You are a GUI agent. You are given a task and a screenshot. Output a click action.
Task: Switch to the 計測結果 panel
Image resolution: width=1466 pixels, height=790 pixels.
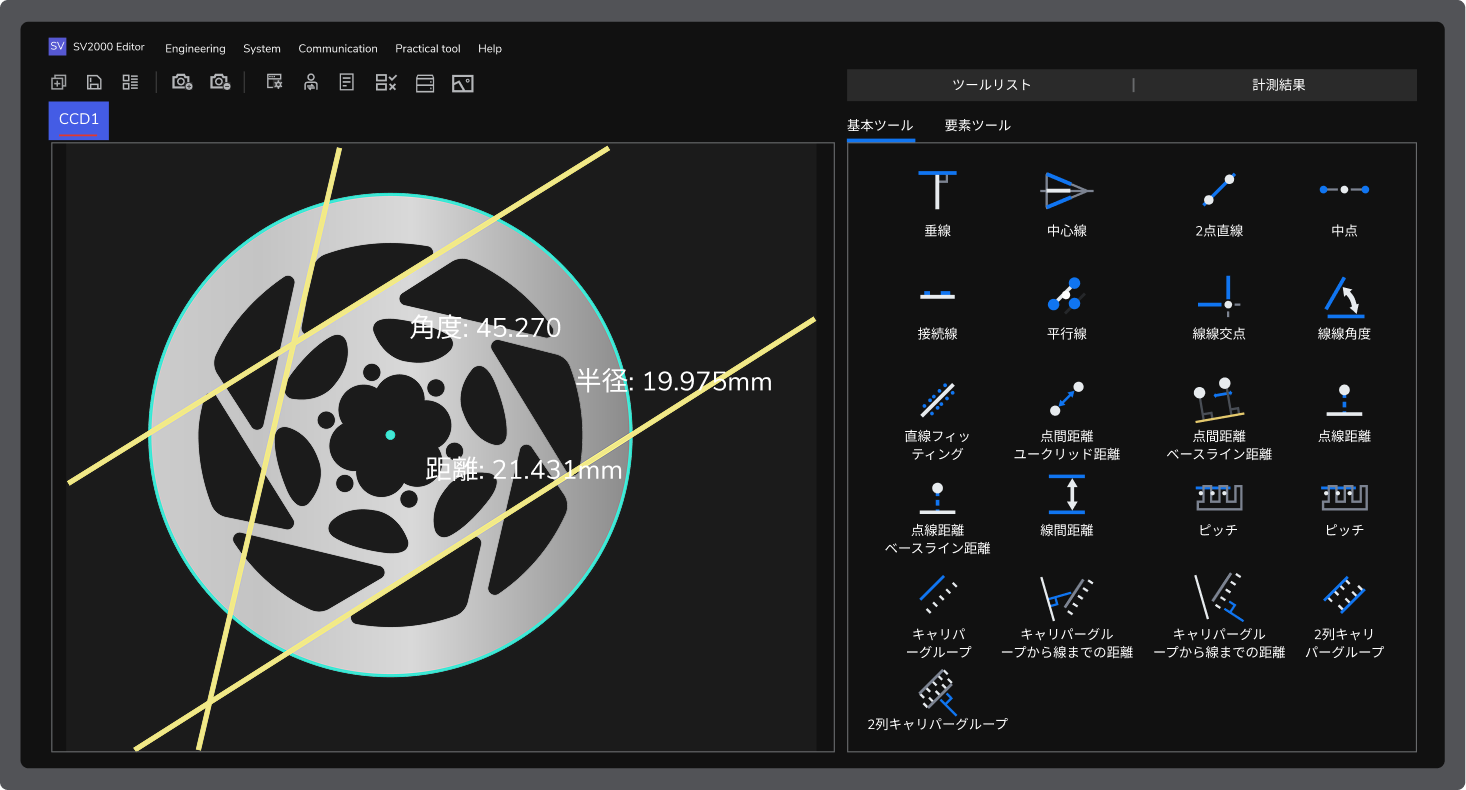click(1278, 85)
